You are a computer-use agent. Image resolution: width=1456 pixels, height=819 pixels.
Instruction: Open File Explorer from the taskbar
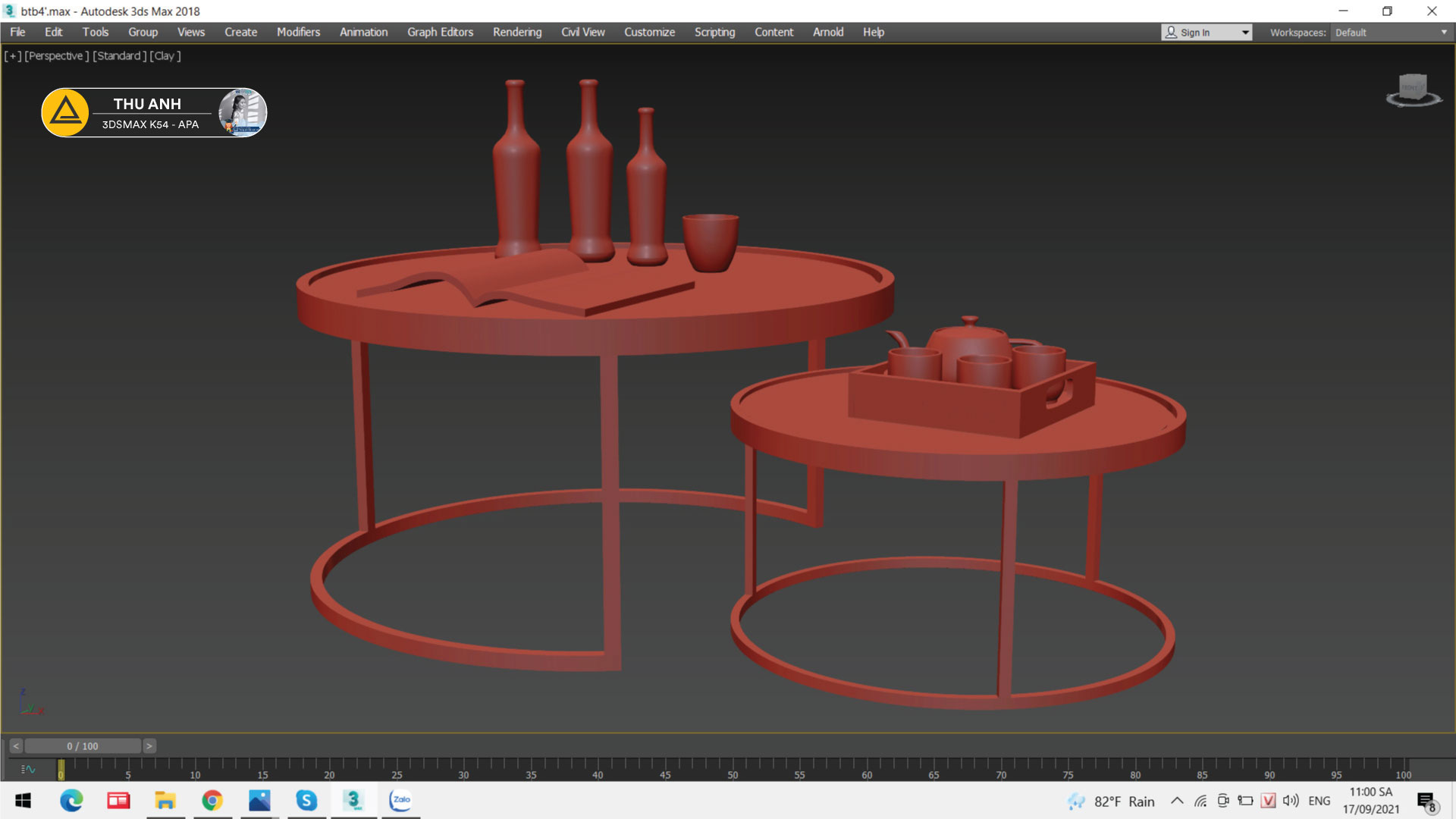[165, 800]
